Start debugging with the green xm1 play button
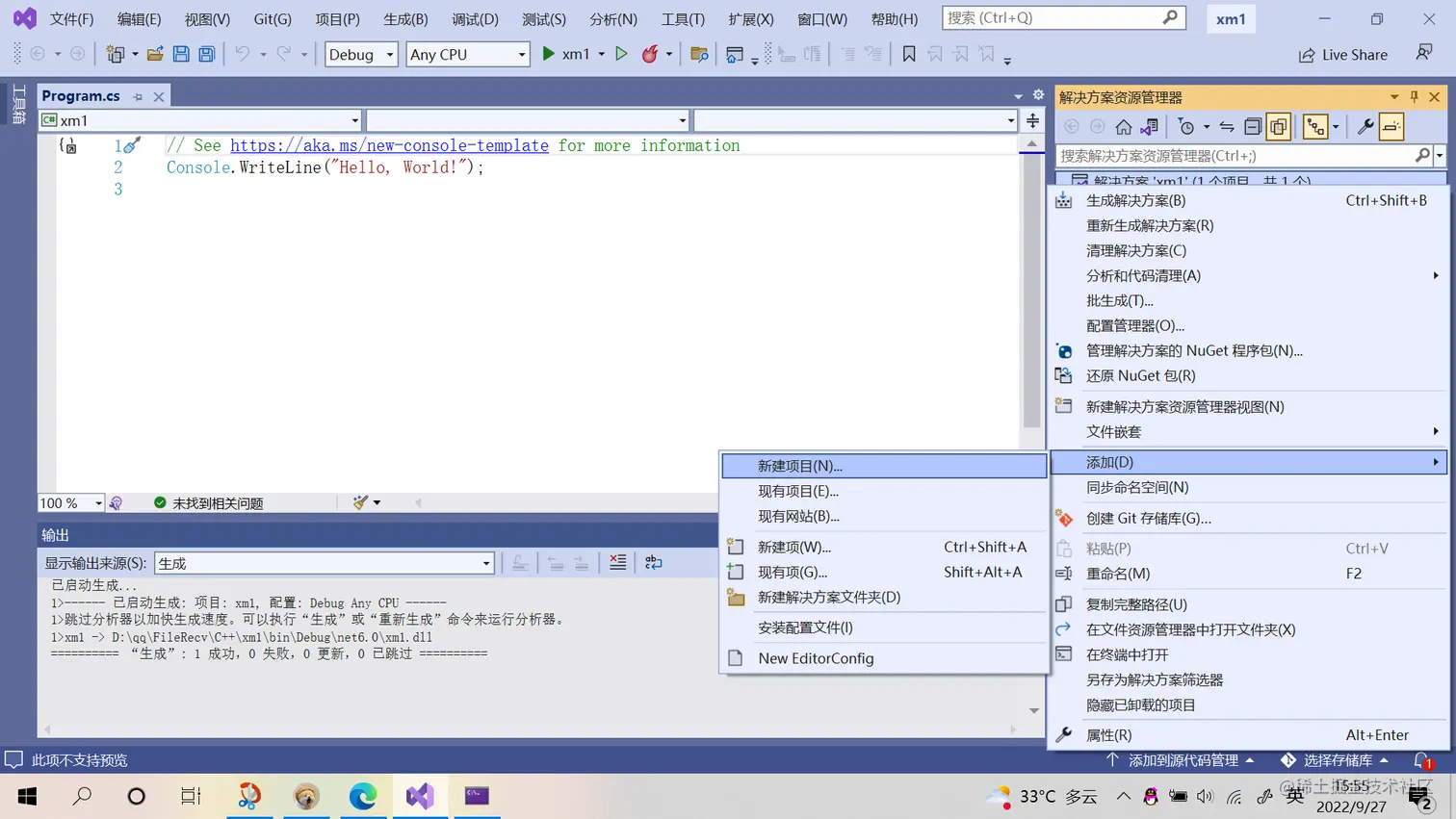Screen dimensions: 1456x819 click(565, 55)
